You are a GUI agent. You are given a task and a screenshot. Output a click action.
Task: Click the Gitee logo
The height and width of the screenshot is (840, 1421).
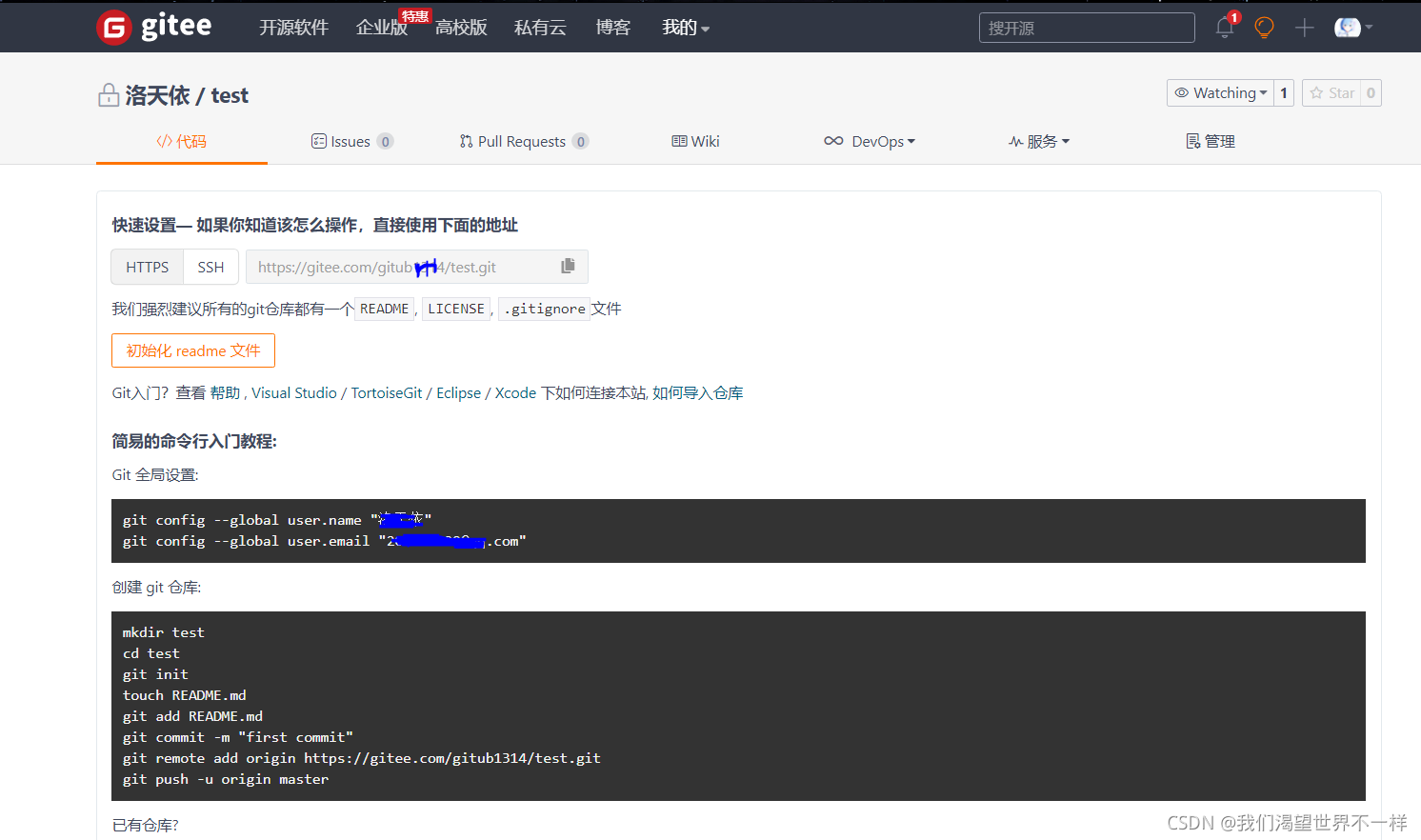(x=154, y=27)
